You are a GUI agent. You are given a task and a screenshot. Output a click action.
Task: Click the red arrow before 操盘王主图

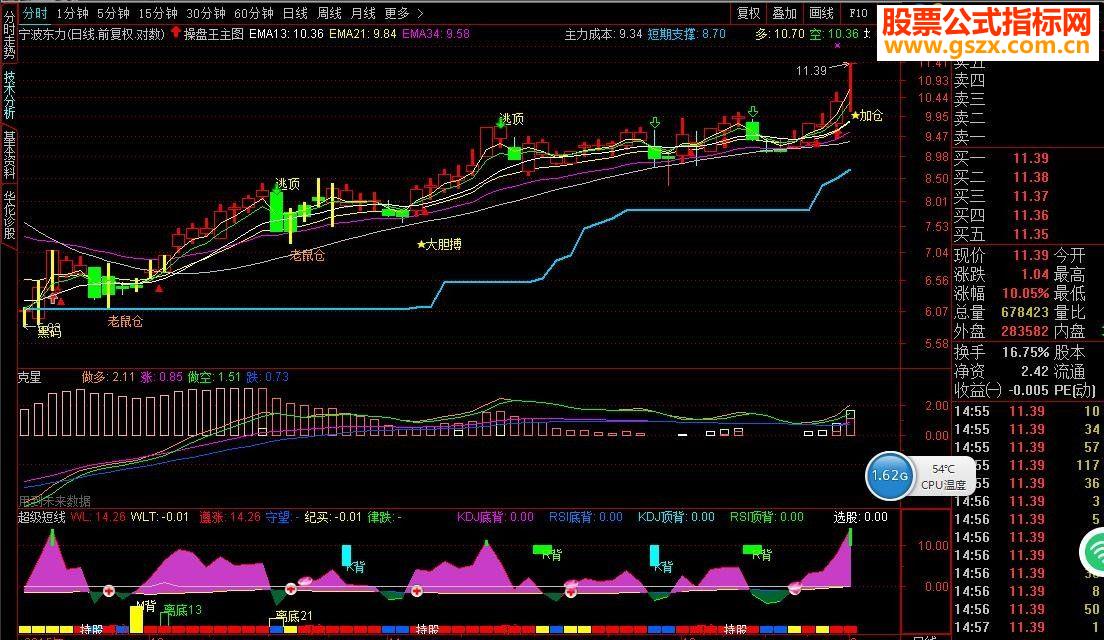click(175, 32)
